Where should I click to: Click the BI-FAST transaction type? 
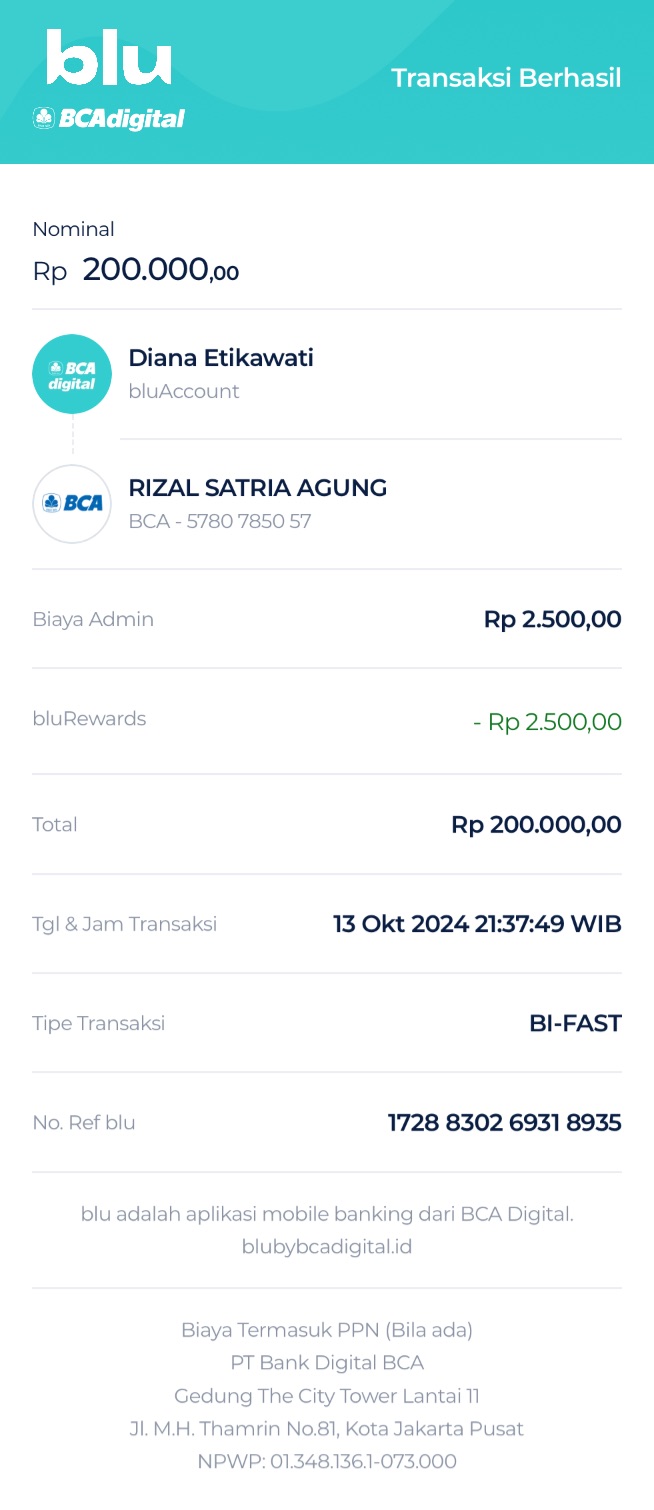pos(575,1023)
